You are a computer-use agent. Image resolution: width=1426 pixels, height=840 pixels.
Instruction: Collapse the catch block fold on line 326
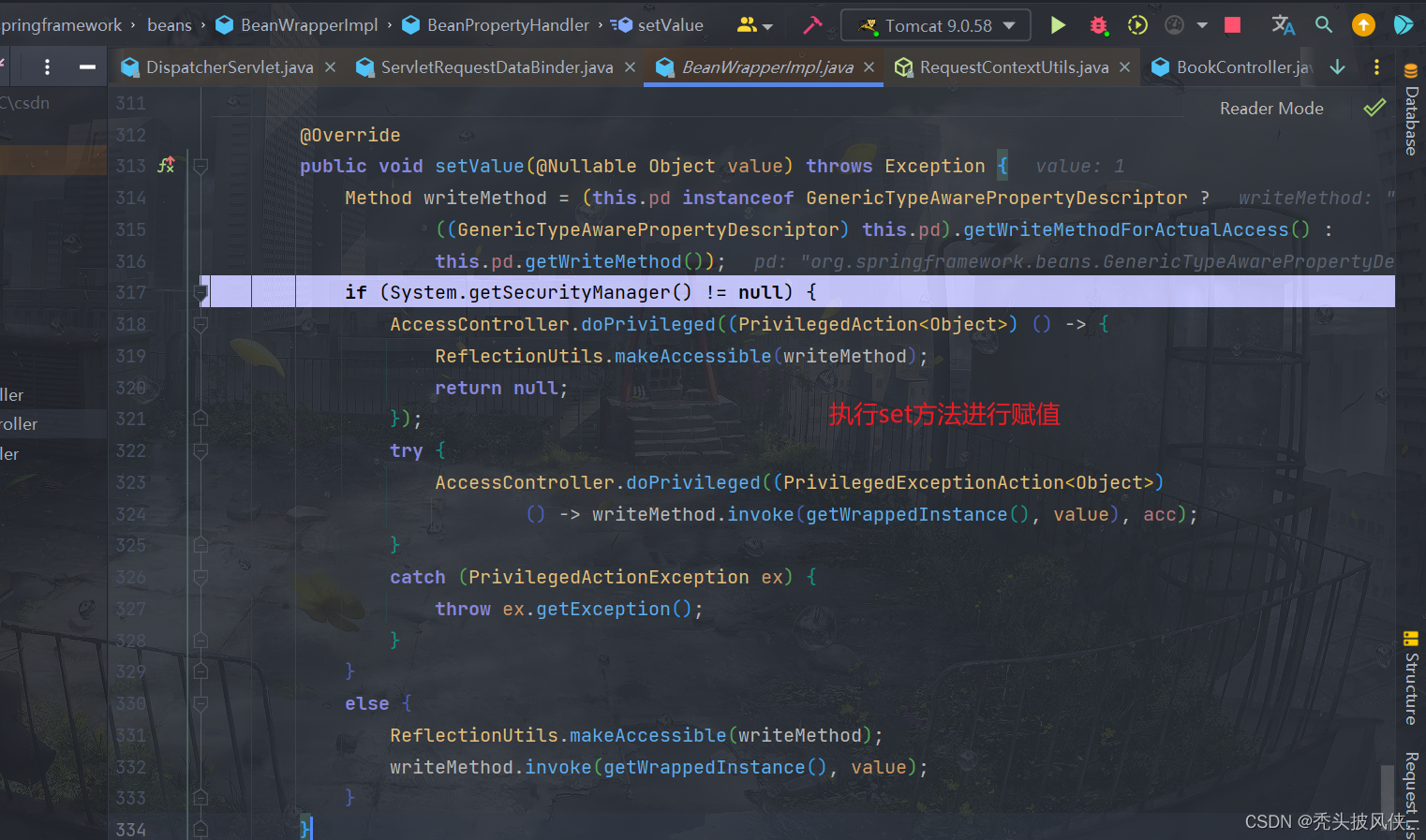[x=201, y=578]
